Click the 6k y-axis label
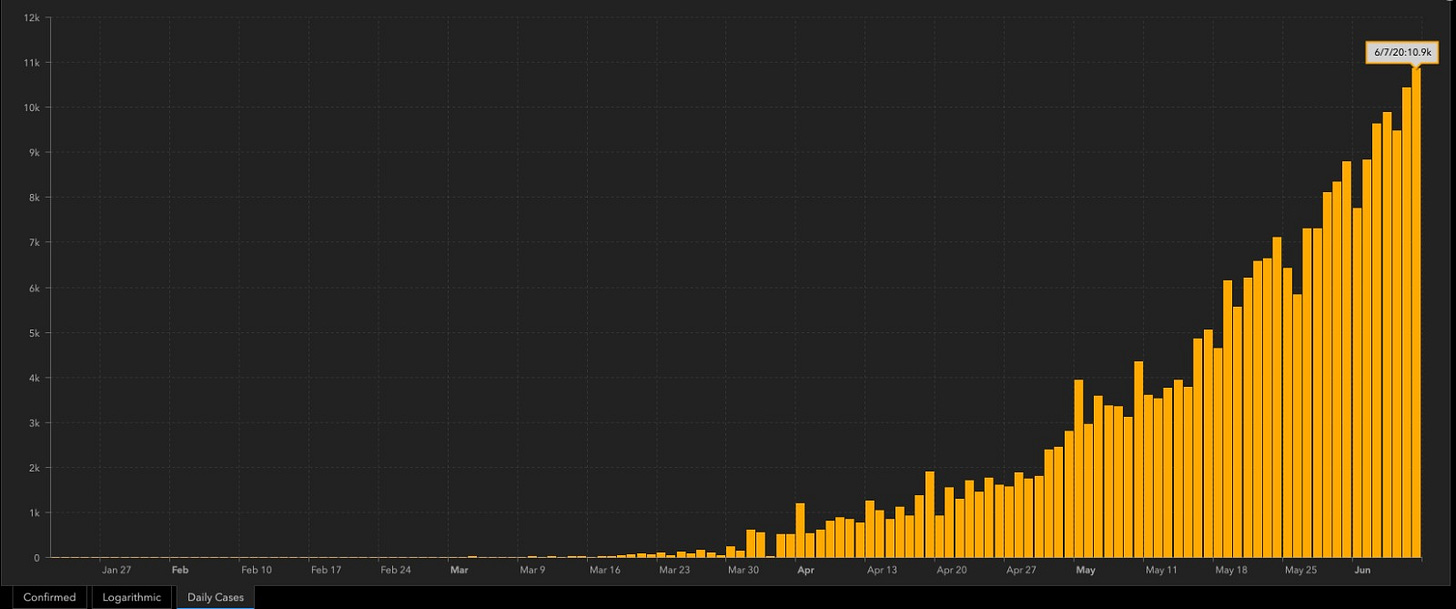 34,288
